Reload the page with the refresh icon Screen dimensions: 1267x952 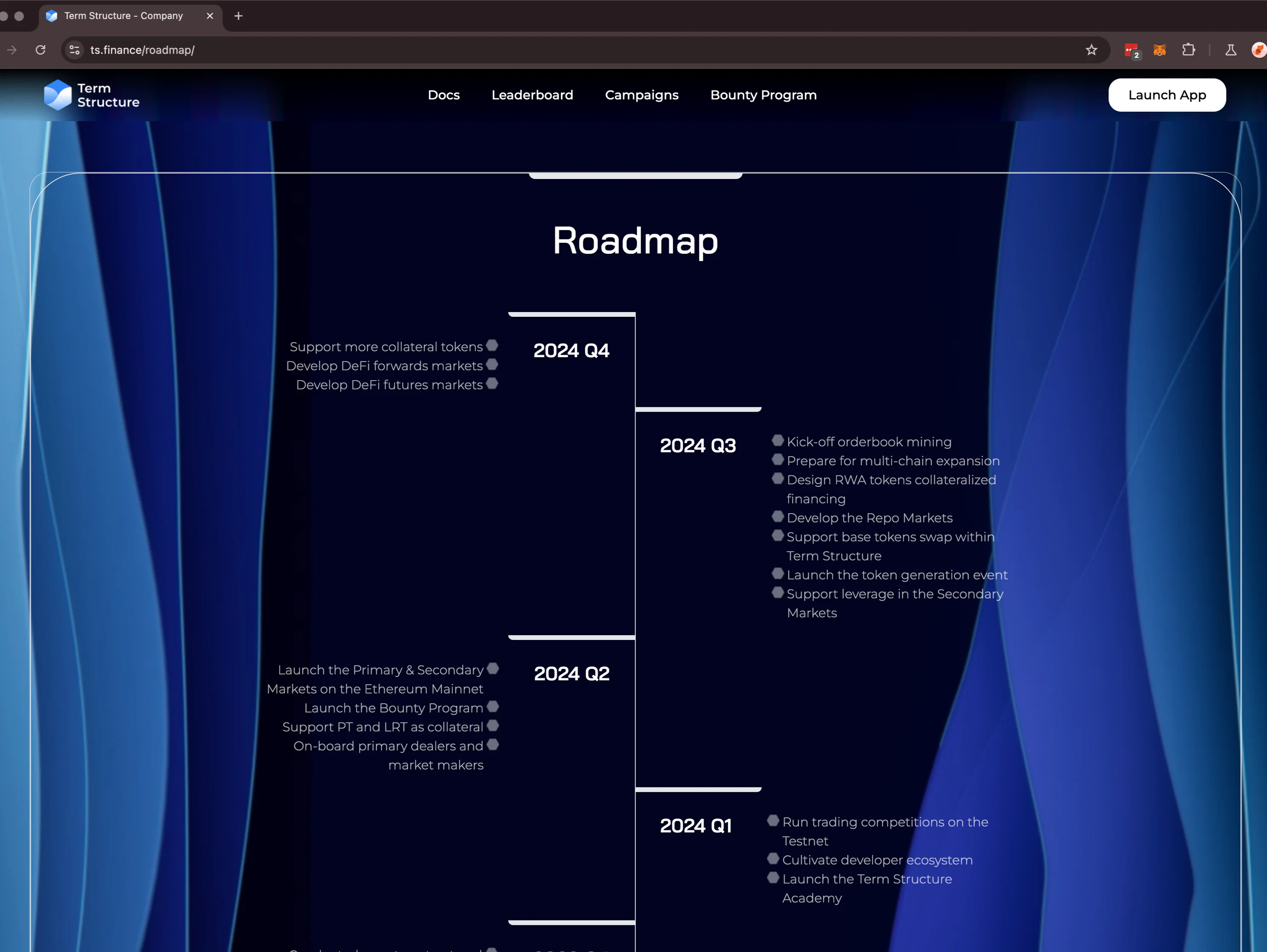(x=41, y=50)
